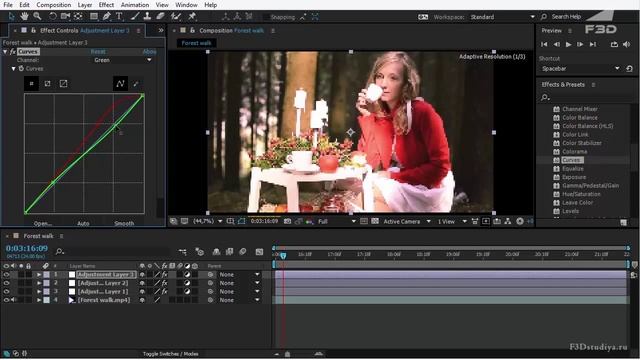
Task: Select the Roto Brush tool
Action: coord(176,16)
